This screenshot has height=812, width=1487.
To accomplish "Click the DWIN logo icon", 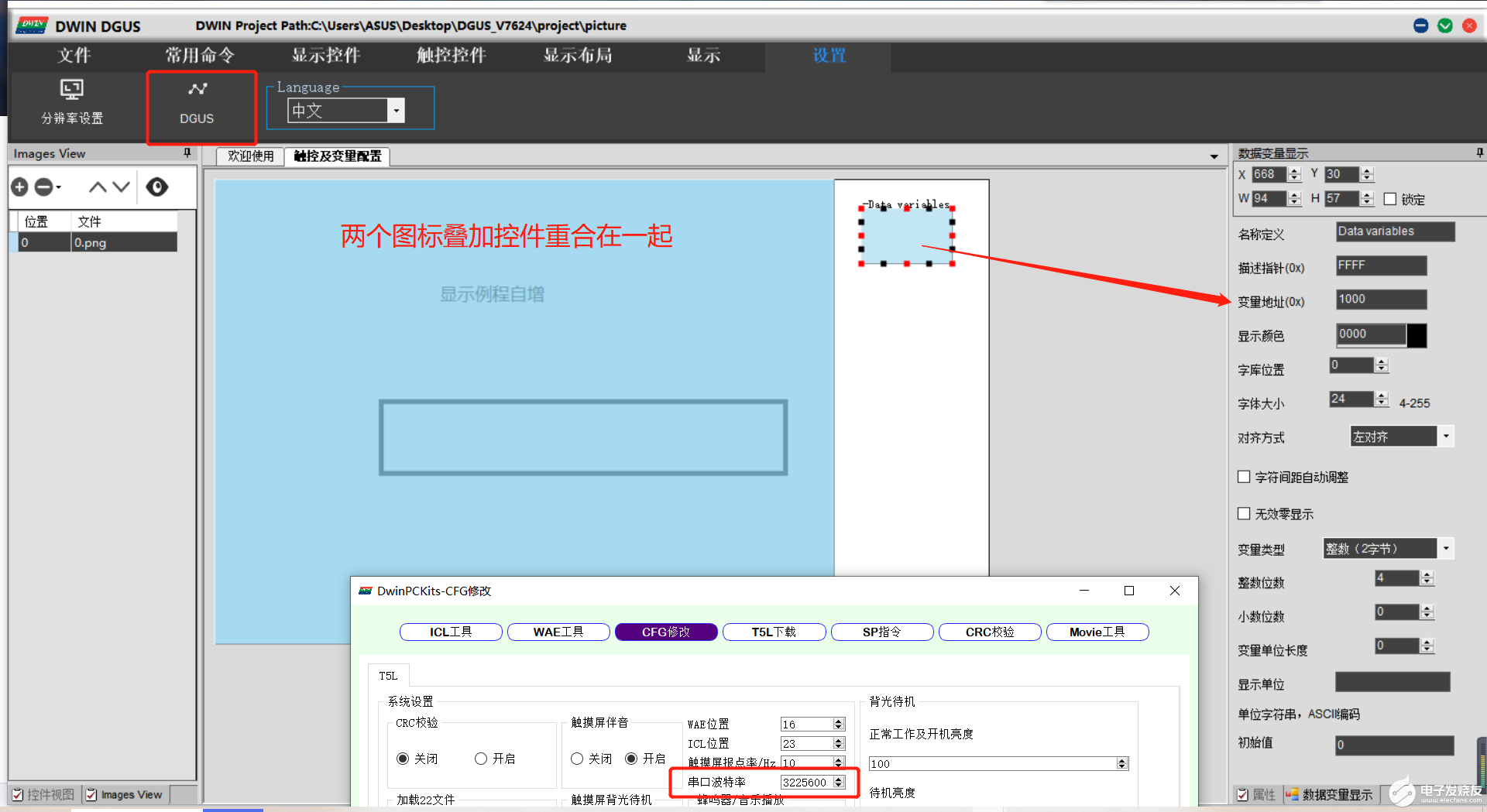I will click(32, 26).
